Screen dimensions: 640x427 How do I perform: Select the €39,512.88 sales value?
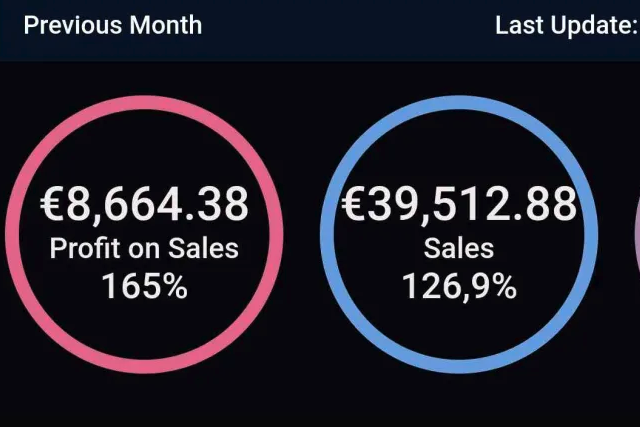click(459, 204)
